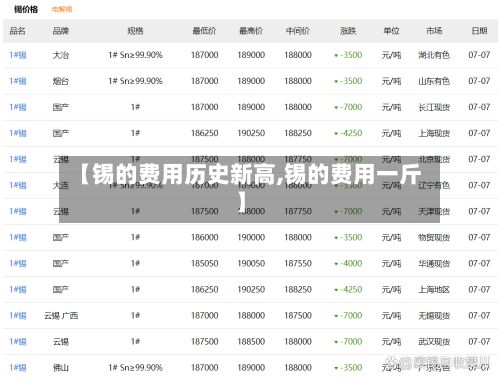The image size is (500, 380).
Task: Click the 涨跌 column header
Action: (348, 31)
